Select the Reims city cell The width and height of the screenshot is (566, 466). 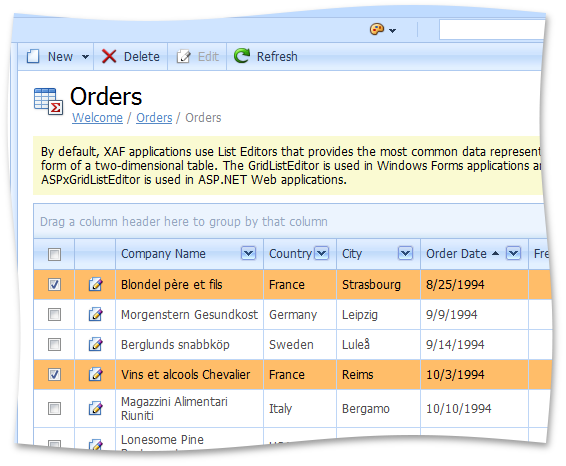378,374
